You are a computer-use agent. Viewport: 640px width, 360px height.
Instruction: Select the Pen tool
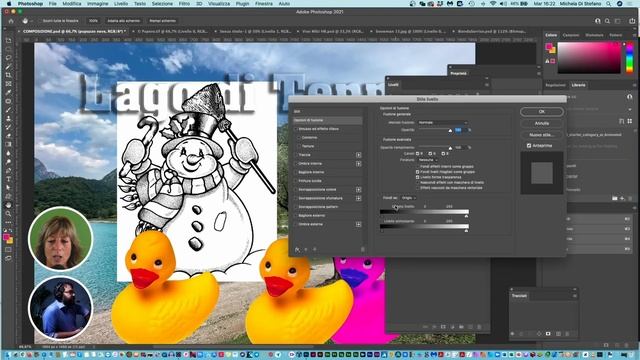(x=8, y=170)
